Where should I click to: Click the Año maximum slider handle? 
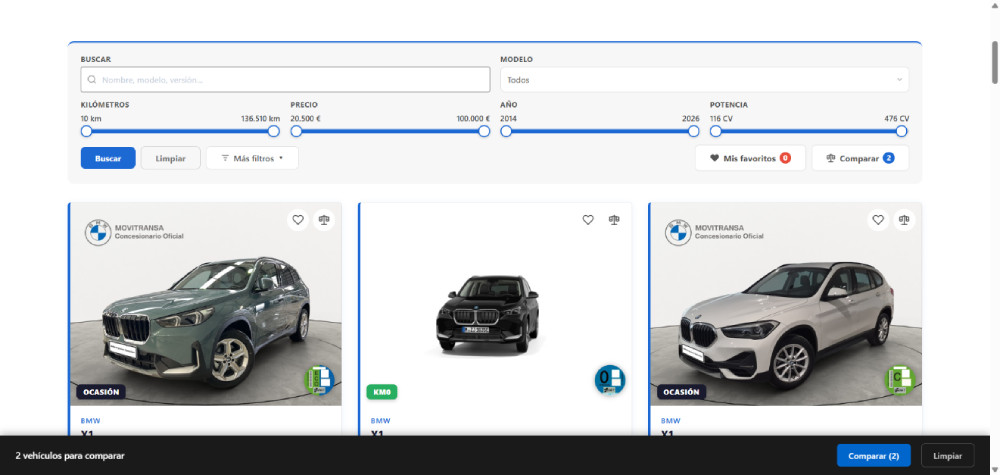pos(694,131)
